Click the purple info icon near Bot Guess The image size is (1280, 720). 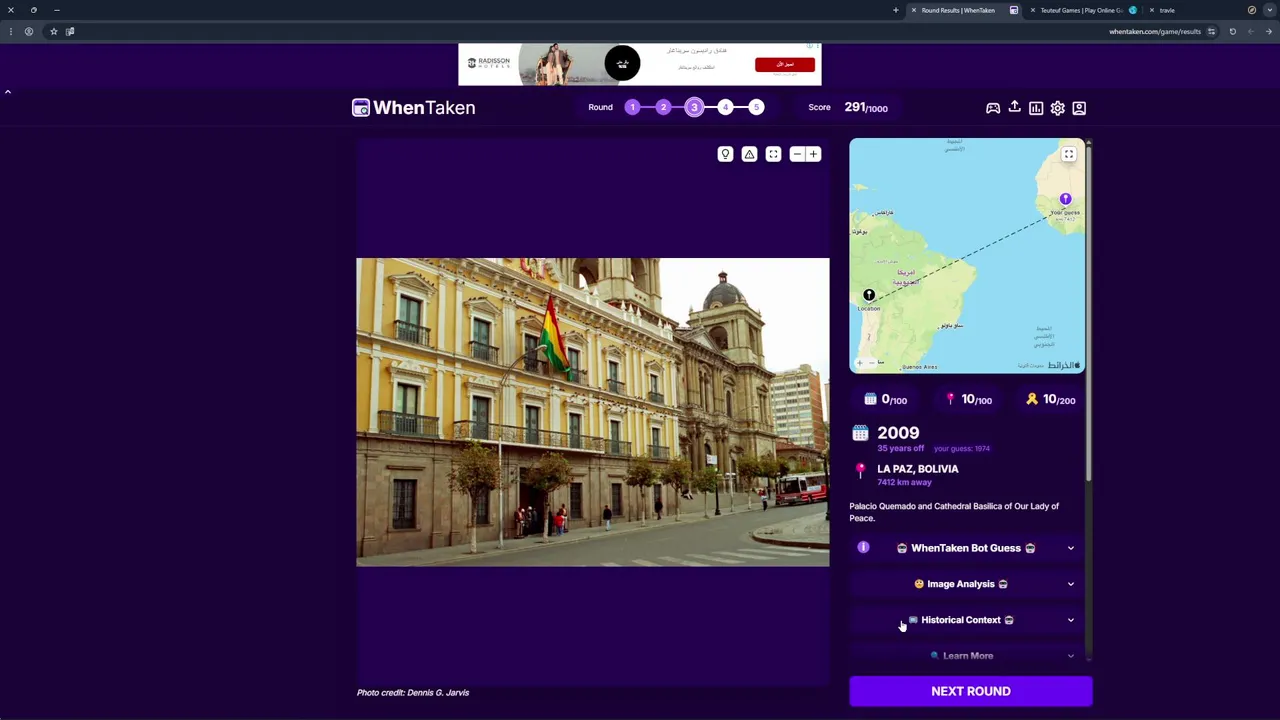tap(863, 548)
